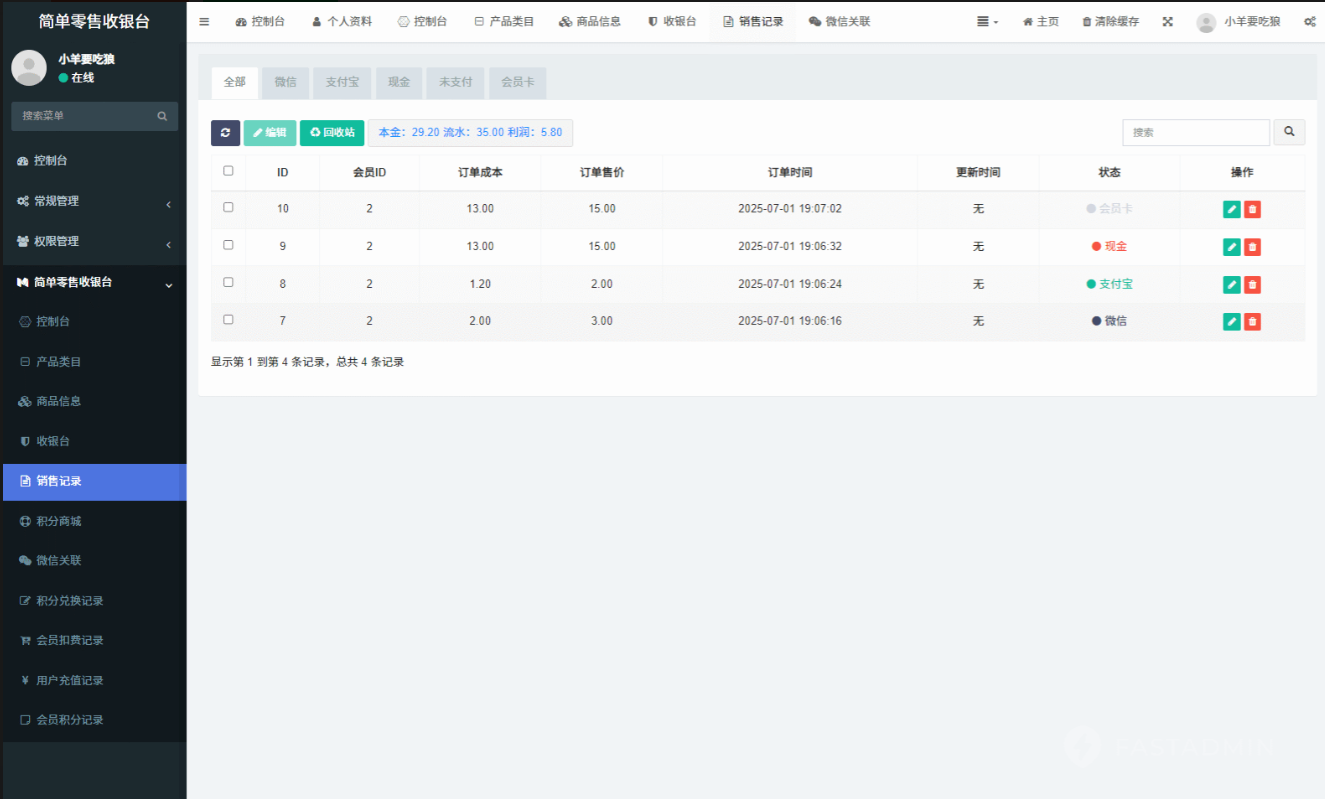The width and height of the screenshot is (1325, 799).
Task: Click the red delete icon for order 9
Action: click(x=1252, y=247)
